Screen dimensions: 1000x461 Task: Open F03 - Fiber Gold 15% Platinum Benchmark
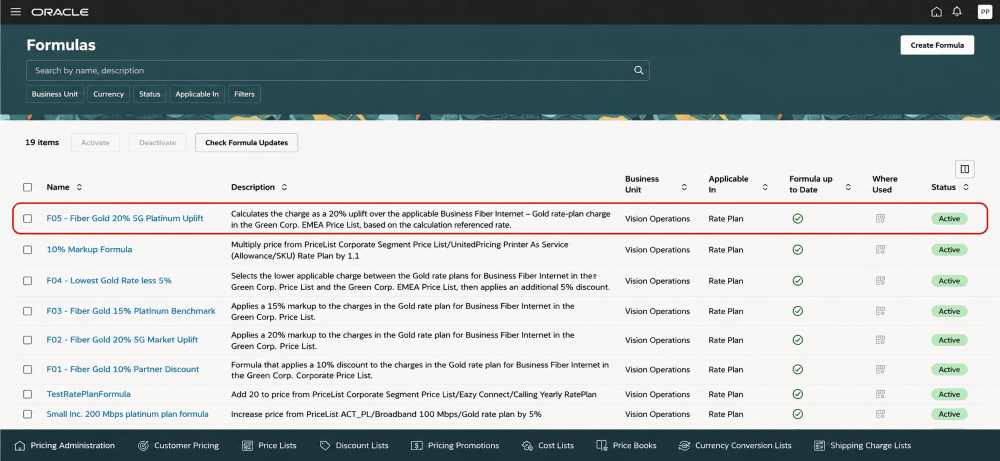(131, 311)
